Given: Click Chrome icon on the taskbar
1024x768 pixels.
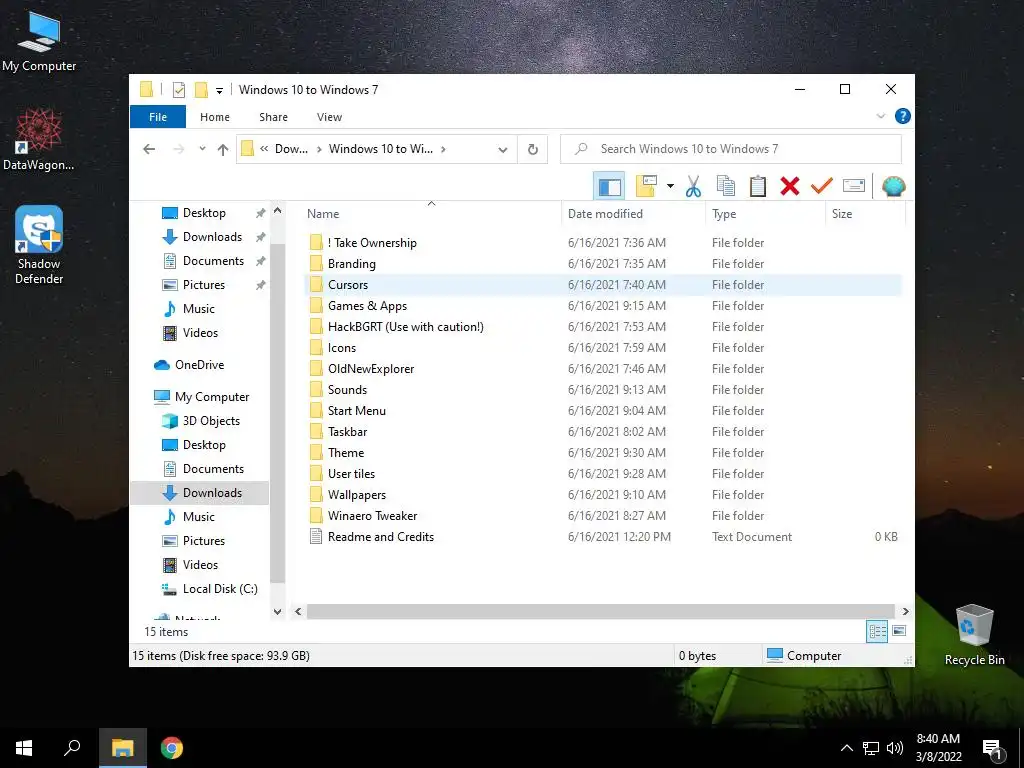Looking at the screenshot, I should pos(172,748).
